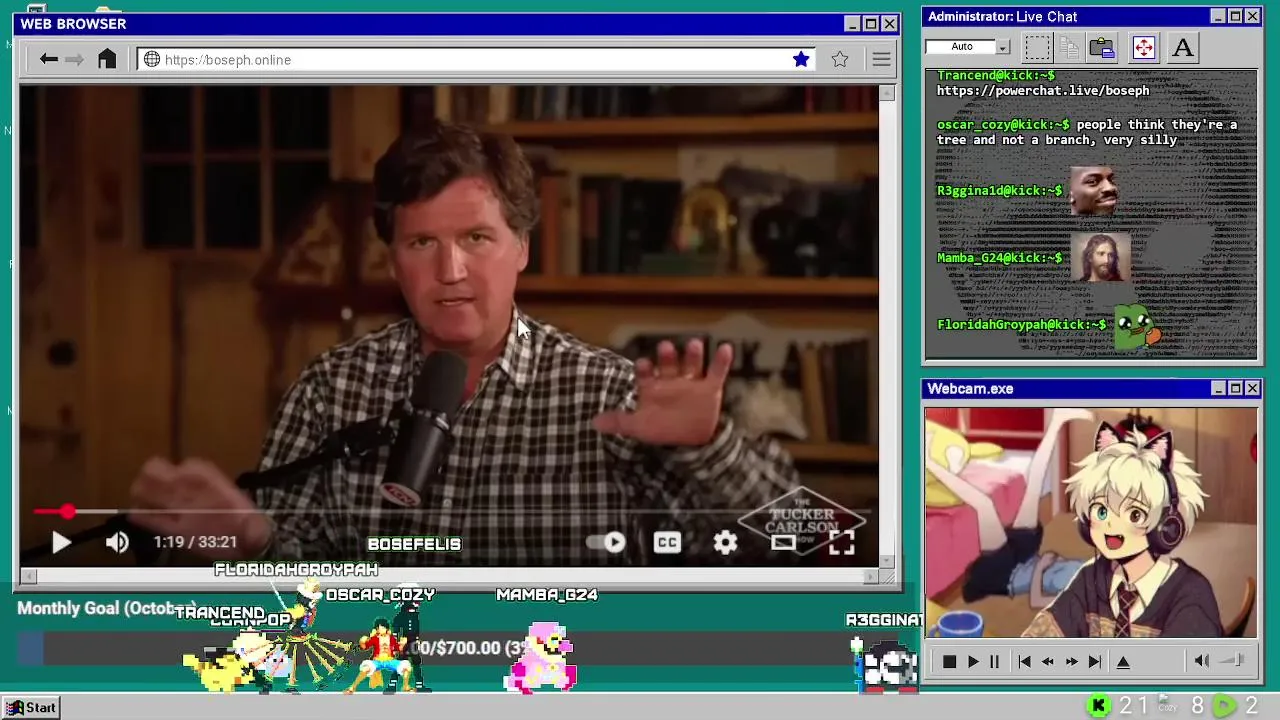The width and height of the screenshot is (1280, 720).
Task: Click the blue filled bookmark star
Action: (x=801, y=60)
